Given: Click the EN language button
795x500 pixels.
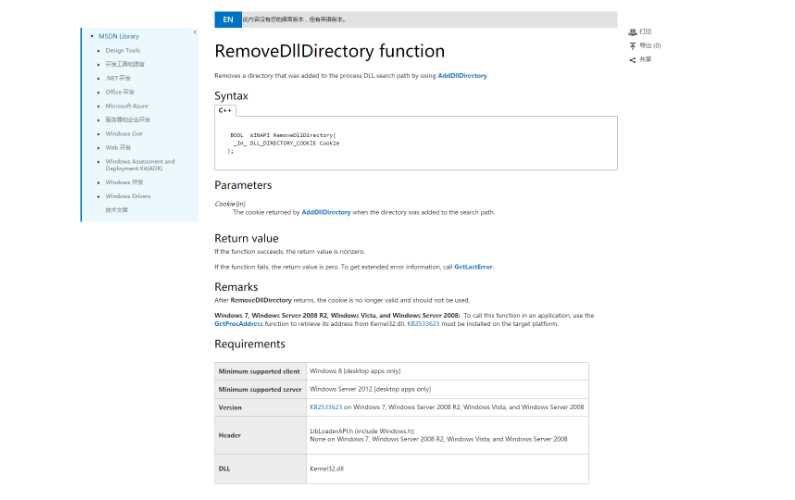Looking at the screenshot, I should click(x=228, y=19).
